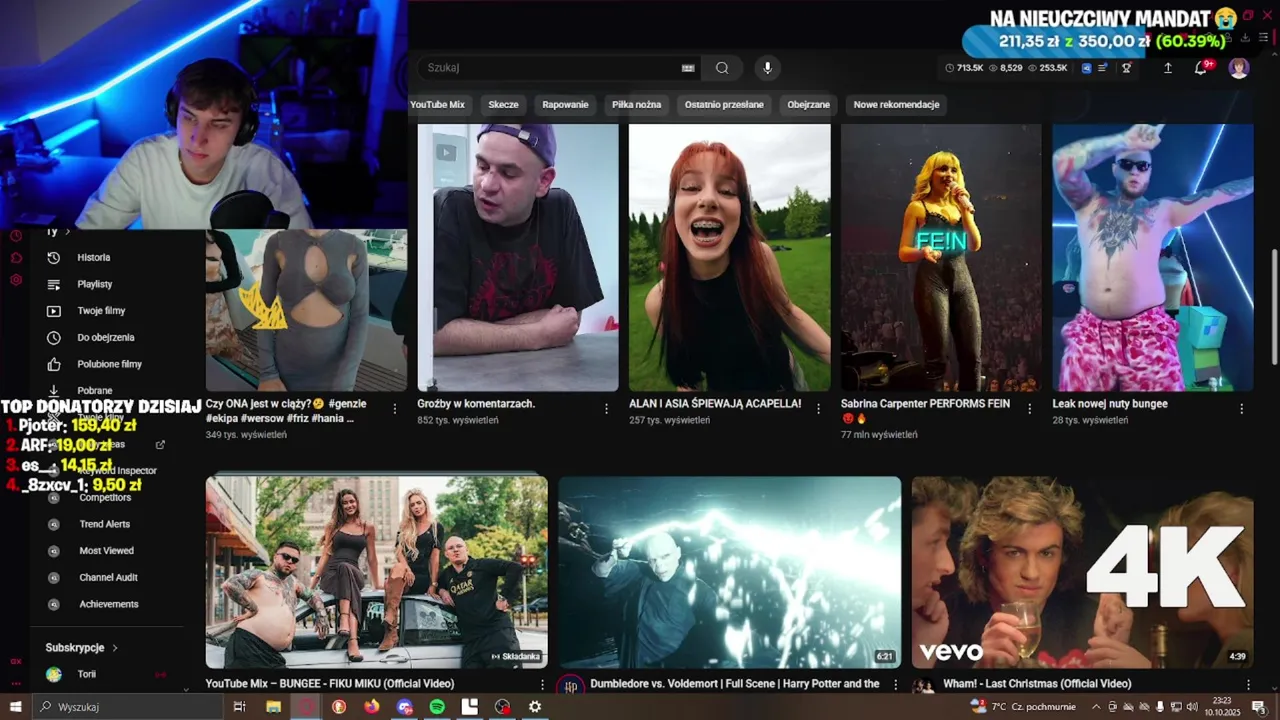Viewport: 1280px width, 720px height.
Task: Open the 'ALAN I ASIA ŚPIEWAJĄ ACAPELLA!' title
Action: coord(715,404)
